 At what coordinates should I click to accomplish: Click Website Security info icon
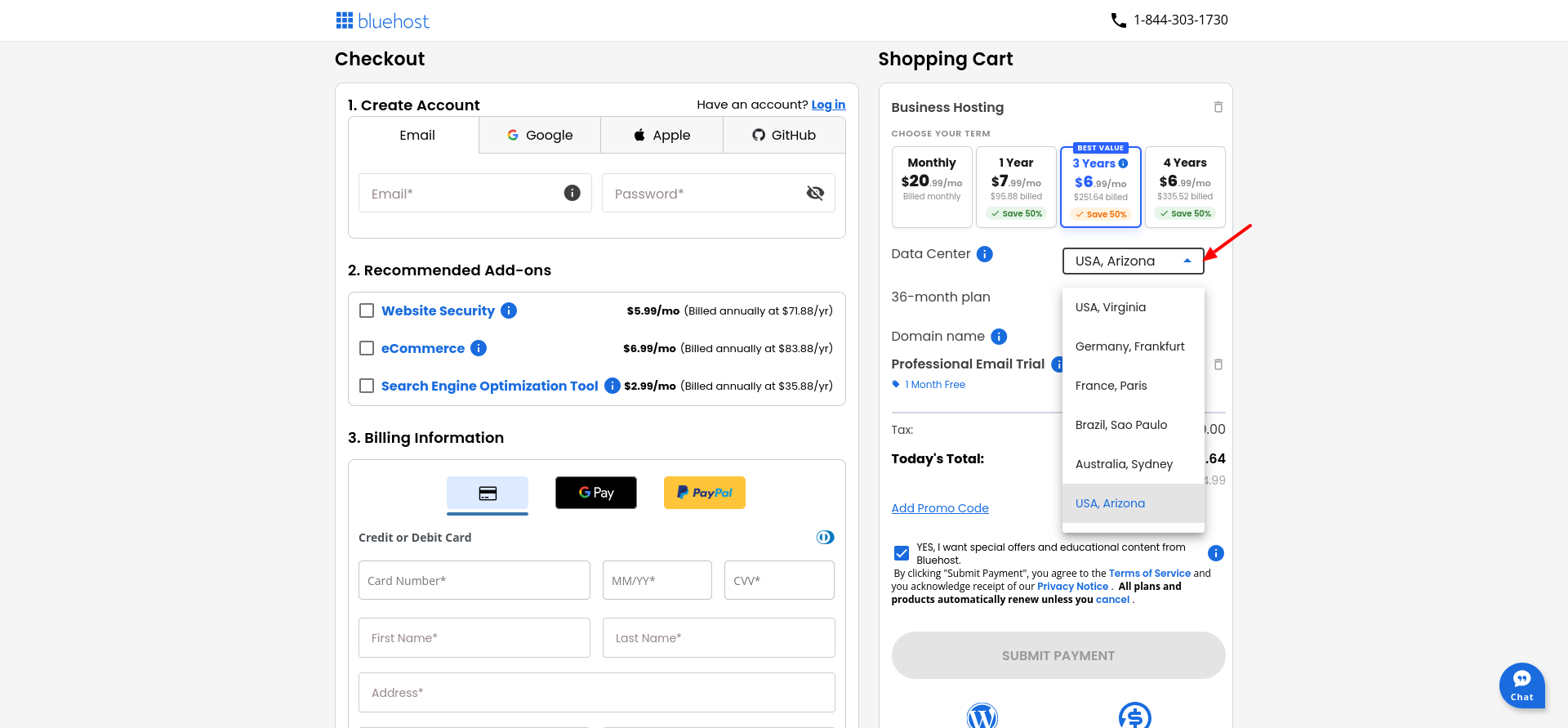click(509, 310)
